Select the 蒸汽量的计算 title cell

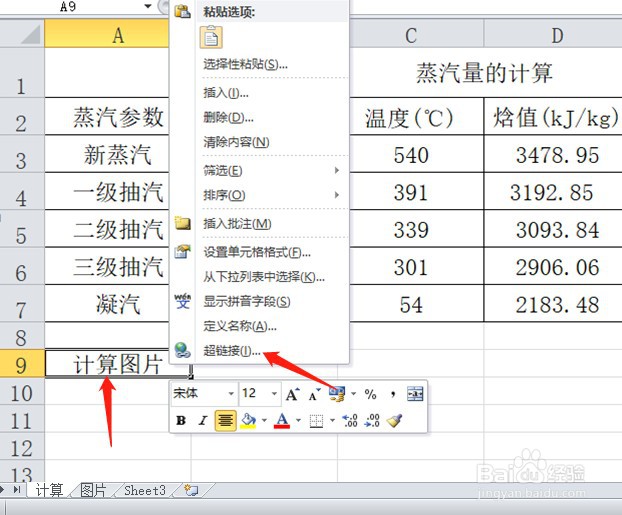click(485, 73)
